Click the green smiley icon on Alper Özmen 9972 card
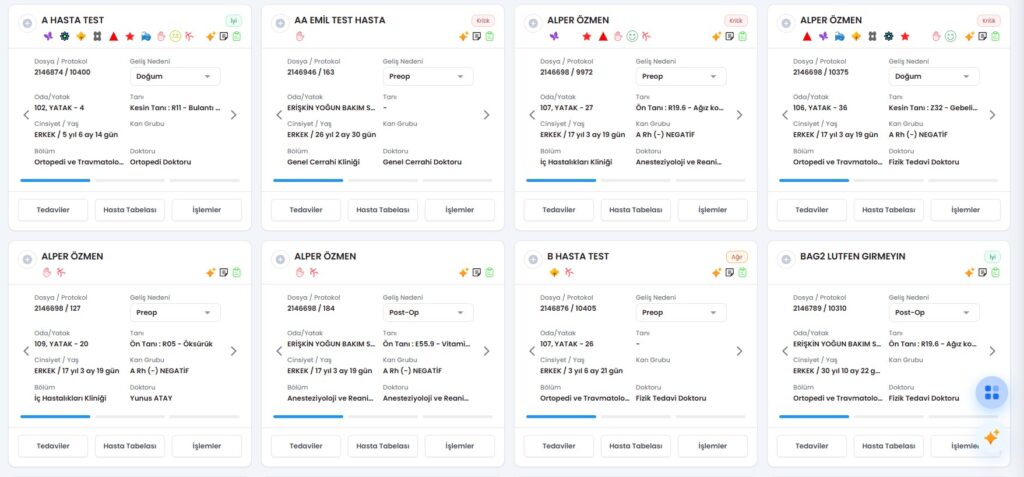 coord(632,37)
